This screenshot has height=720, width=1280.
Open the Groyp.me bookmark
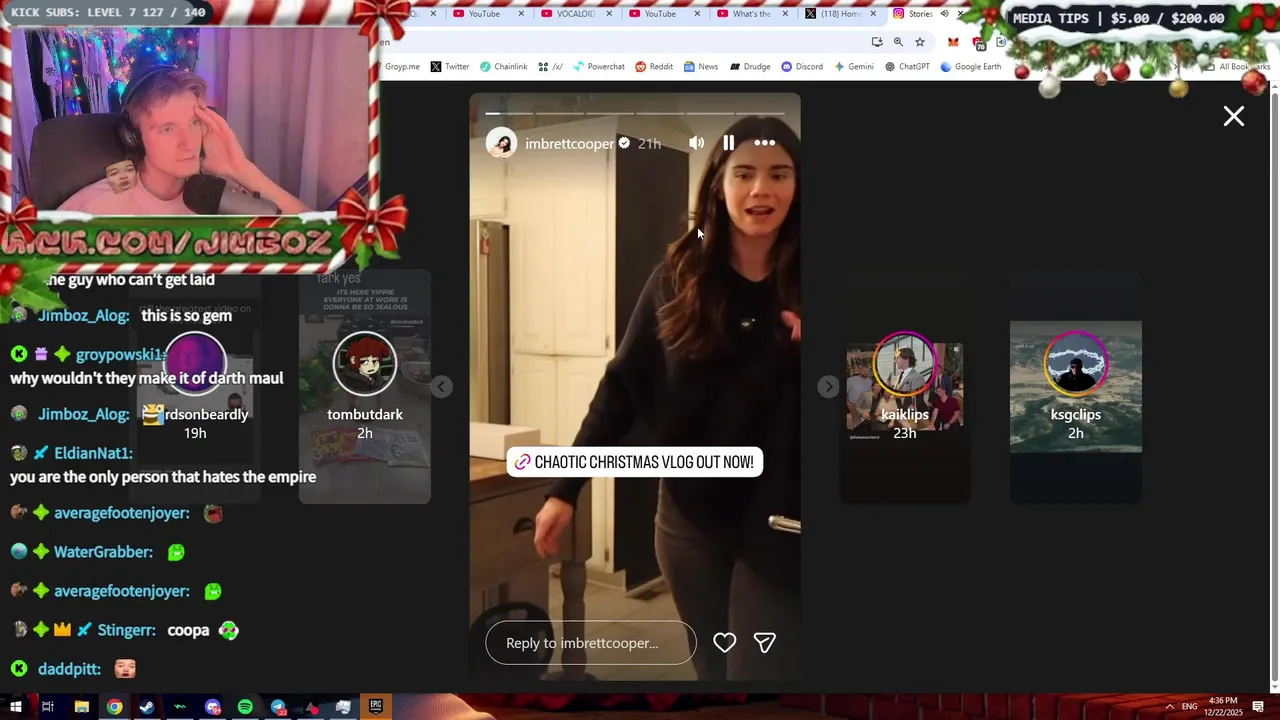[402, 67]
